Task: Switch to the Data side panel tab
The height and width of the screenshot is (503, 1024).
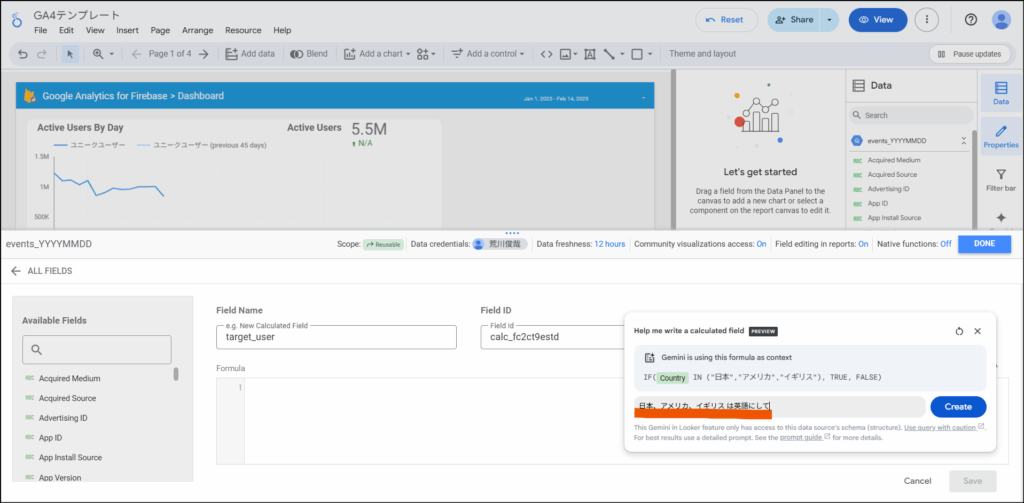Action: [x=1000, y=93]
